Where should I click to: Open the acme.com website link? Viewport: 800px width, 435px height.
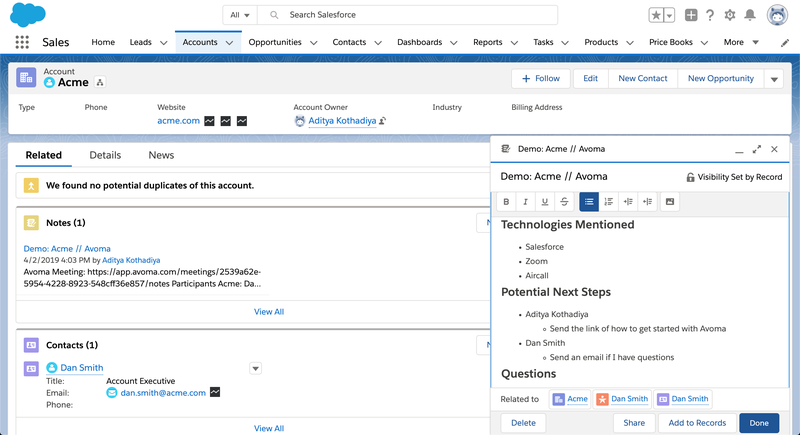pyautogui.click(x=179, y=121)
